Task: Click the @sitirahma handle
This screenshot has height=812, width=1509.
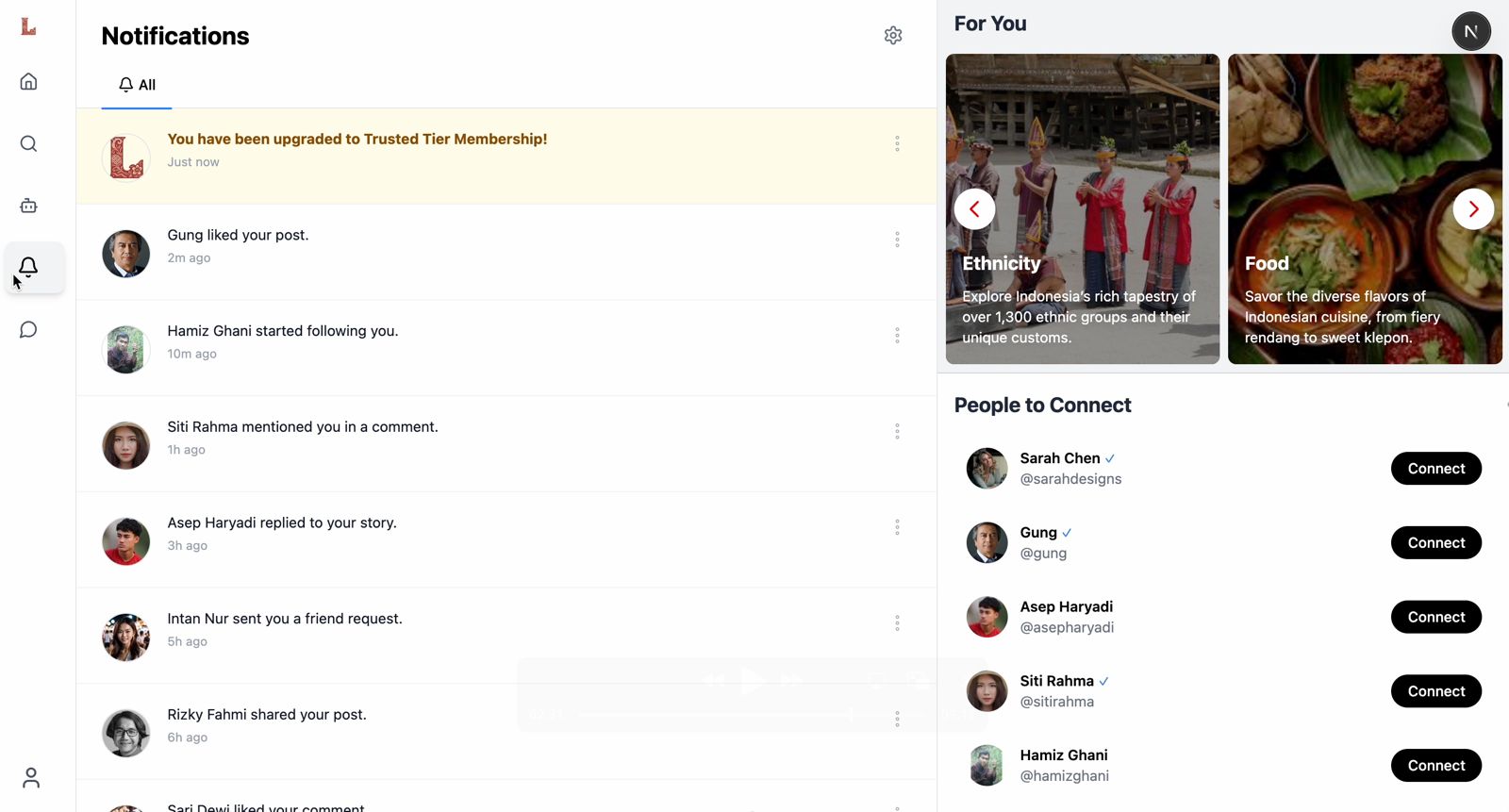Action: pyautogui.click(x=1057, y=702)
